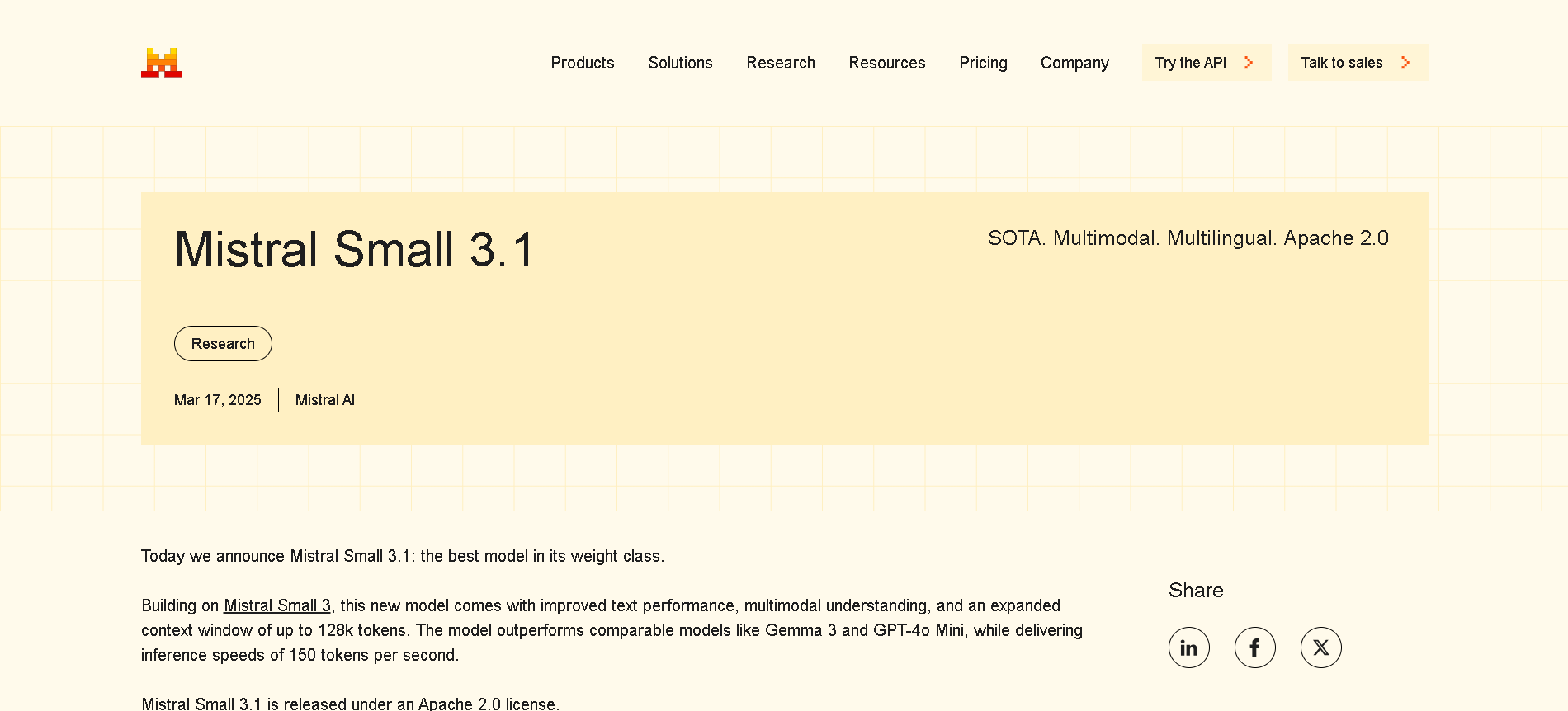Open the Products menu

583,63
